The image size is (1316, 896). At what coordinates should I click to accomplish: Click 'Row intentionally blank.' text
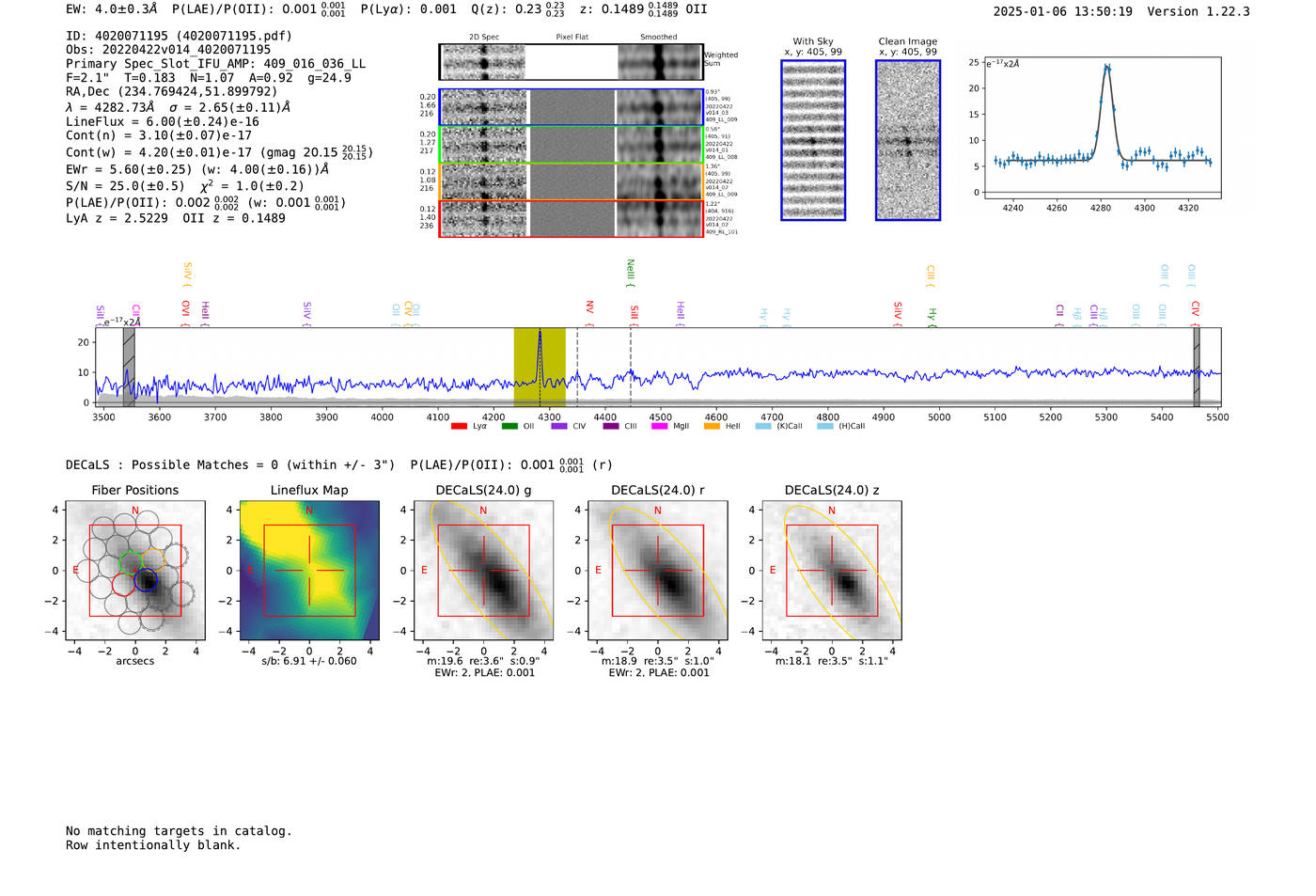point(153,845)
